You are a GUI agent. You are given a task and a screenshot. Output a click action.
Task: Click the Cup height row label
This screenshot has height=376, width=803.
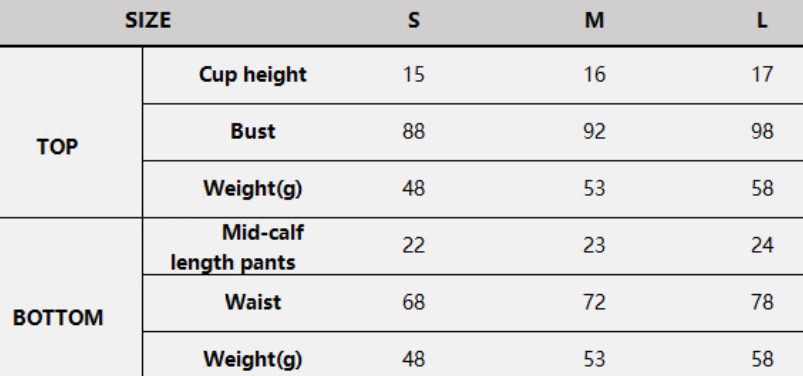click(252, 75)
